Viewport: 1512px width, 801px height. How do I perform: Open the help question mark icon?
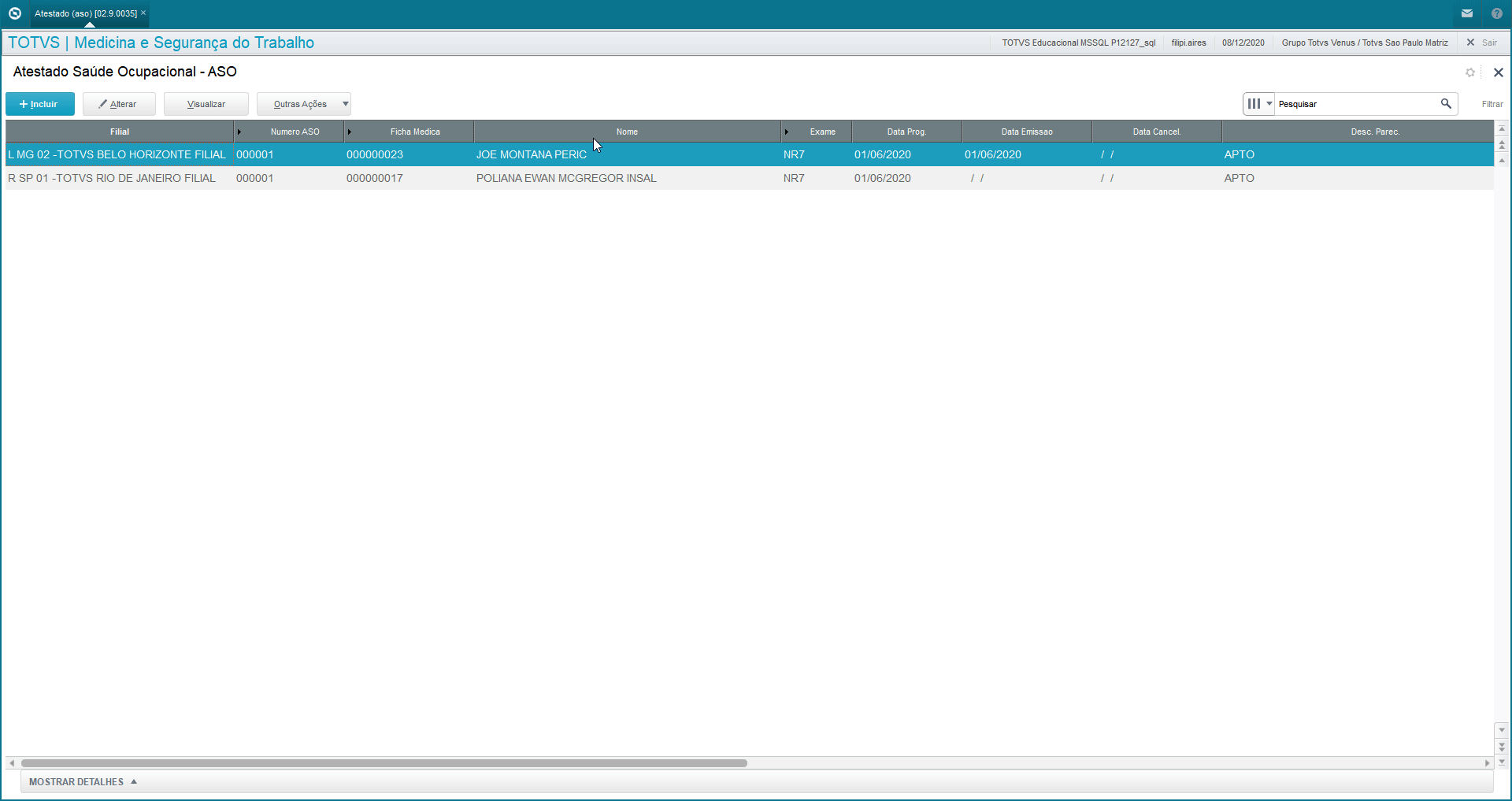[1497, 13]
